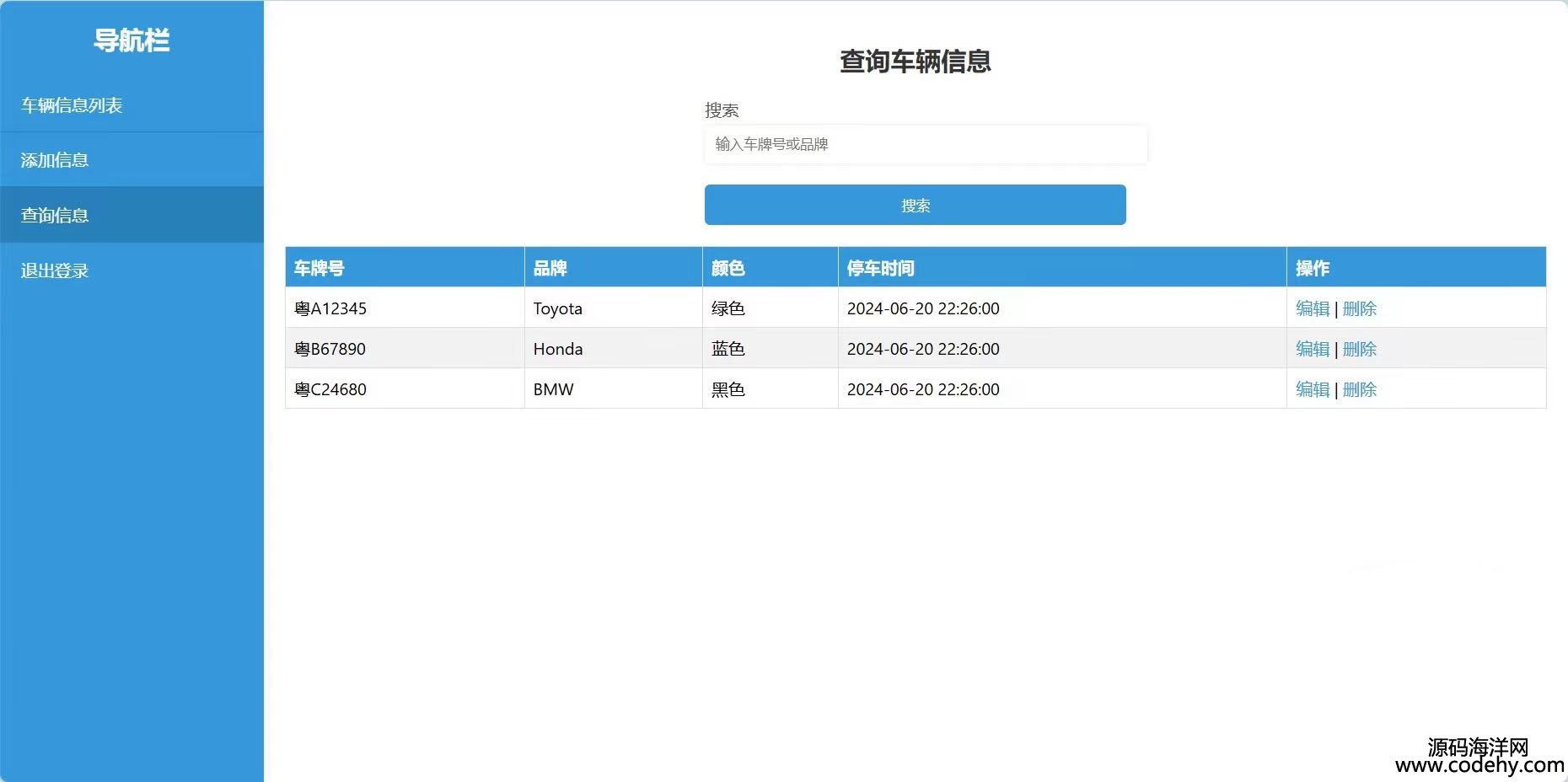Viewport: 1568px width, 782px height.
Task: Go to the 添加信息 page
Action: pyautogui.click(x=55, y=160)
